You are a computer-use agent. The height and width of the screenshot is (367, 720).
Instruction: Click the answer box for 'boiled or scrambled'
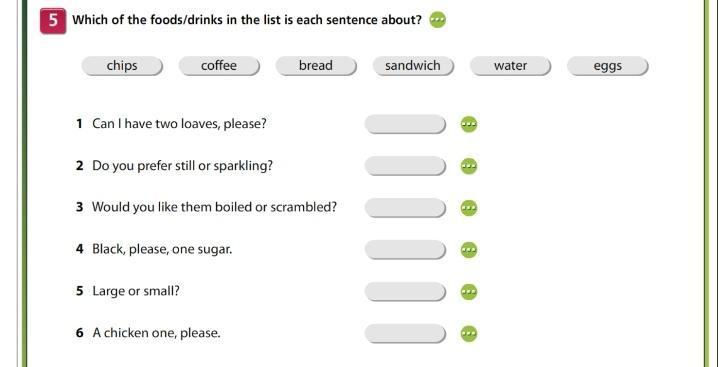click(x=405, y=208)
